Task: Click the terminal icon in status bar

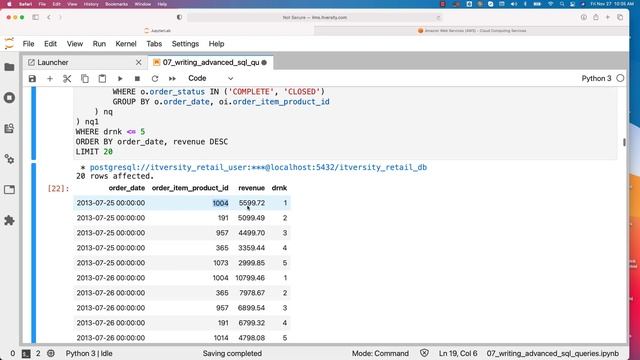Action: click(x=26, y=353)
